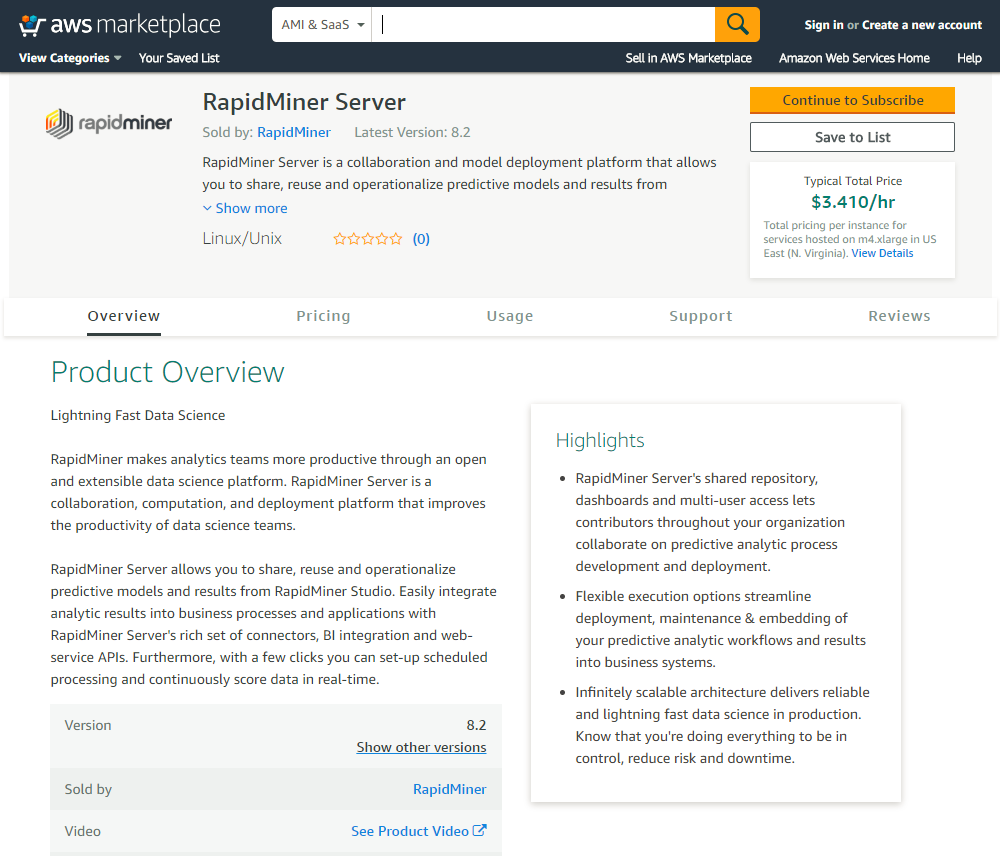
Task: Open View Details pricing link
Action: (882, 253)
